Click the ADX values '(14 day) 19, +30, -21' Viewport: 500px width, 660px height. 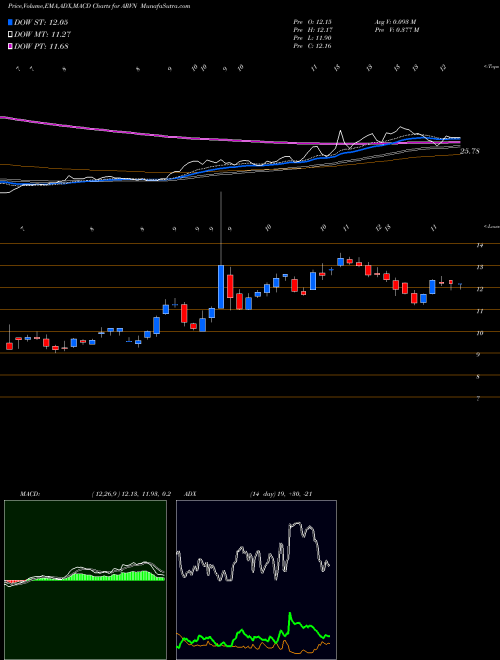pos(280,494)
